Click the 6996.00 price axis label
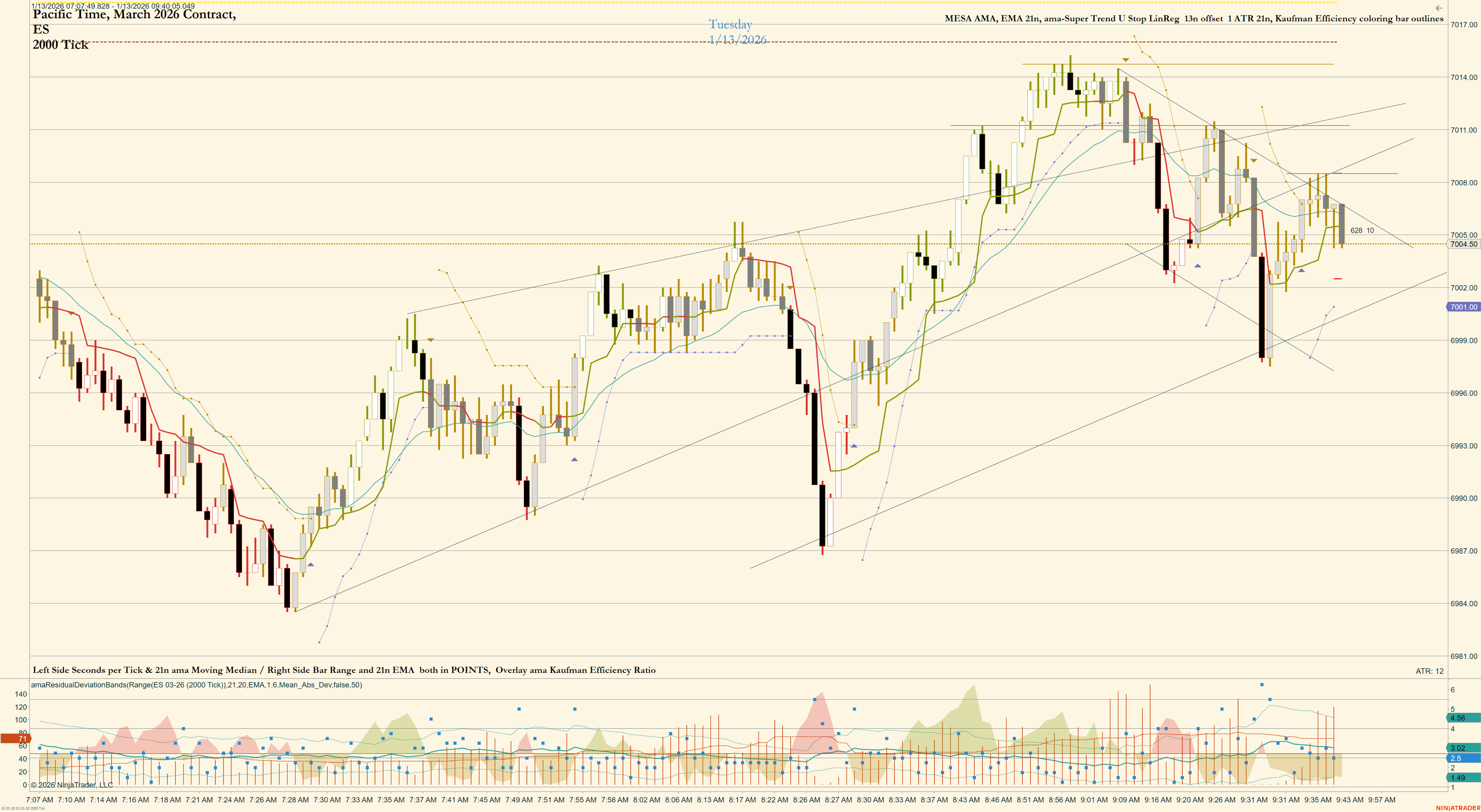Viewport: 1481px width, 812px height. tap(1464, 393)
